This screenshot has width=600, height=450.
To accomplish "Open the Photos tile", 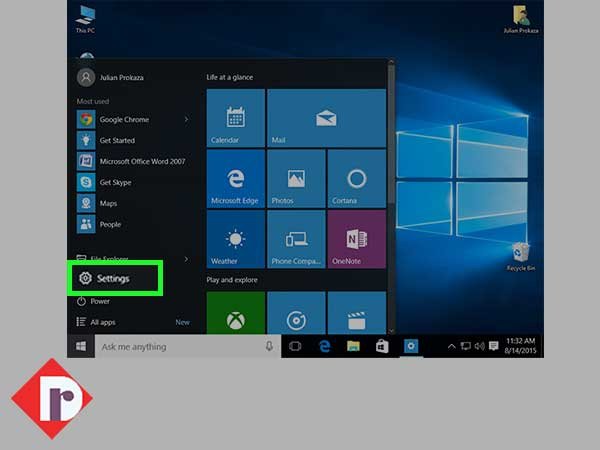I will [296, 179].
